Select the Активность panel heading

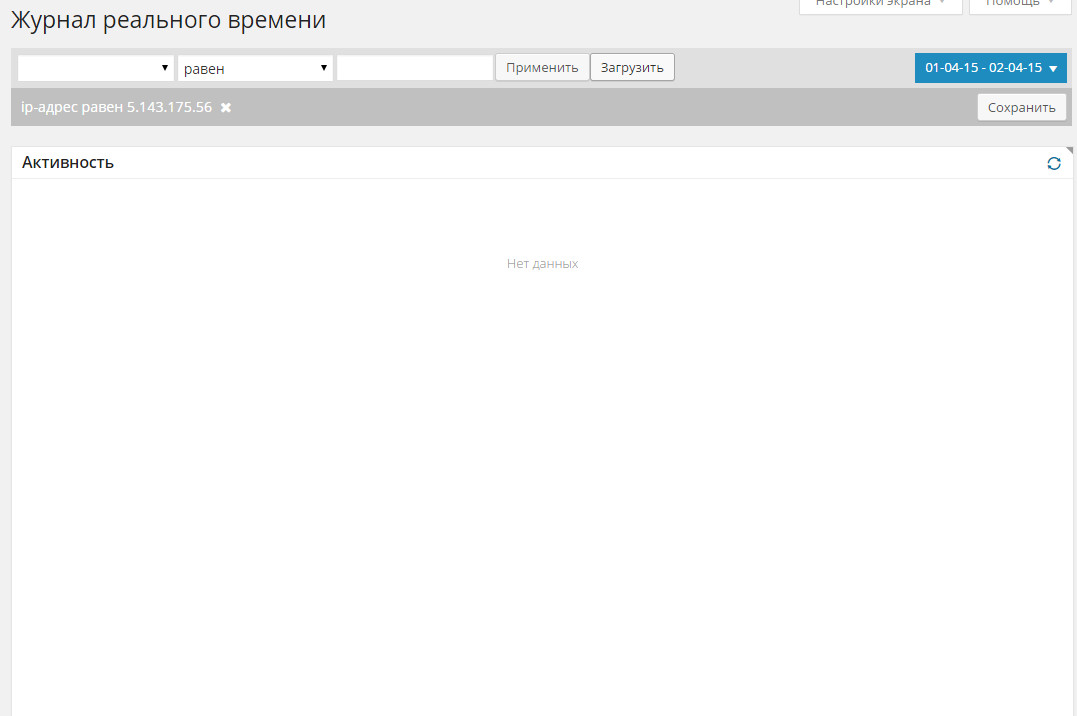click(x=68, y=163)
